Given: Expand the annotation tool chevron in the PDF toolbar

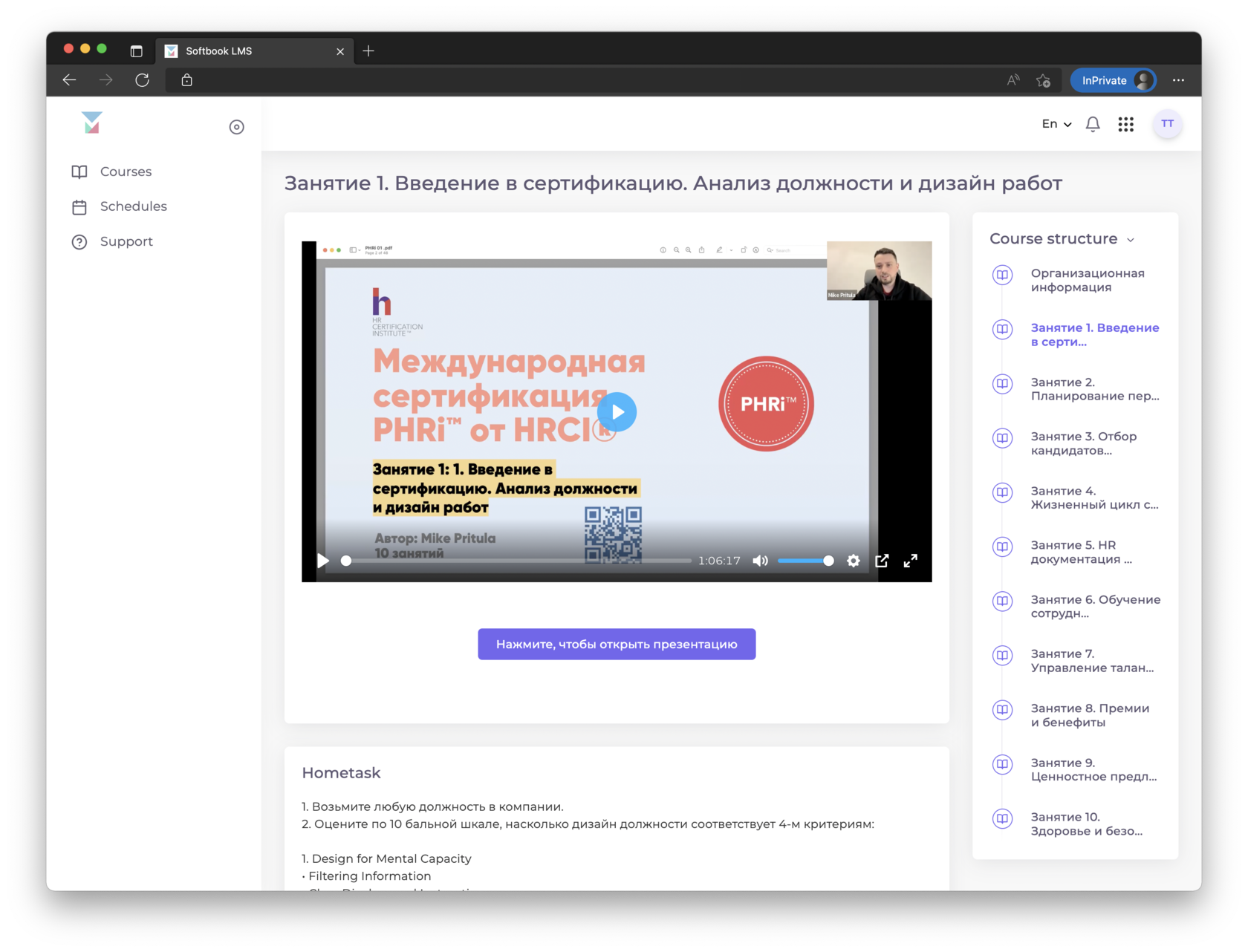Looking at the screenshot, I should (x=731, y=250).
